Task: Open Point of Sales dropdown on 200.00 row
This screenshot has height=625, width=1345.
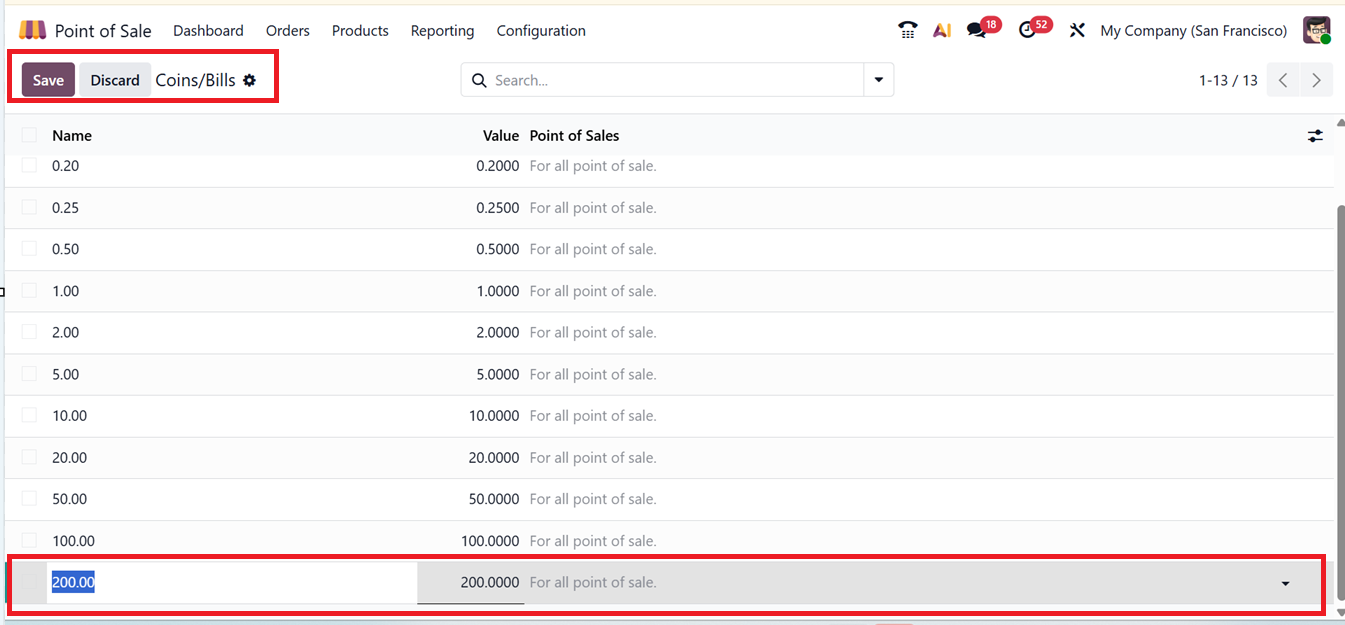Action: click(x=1285, y=583)
